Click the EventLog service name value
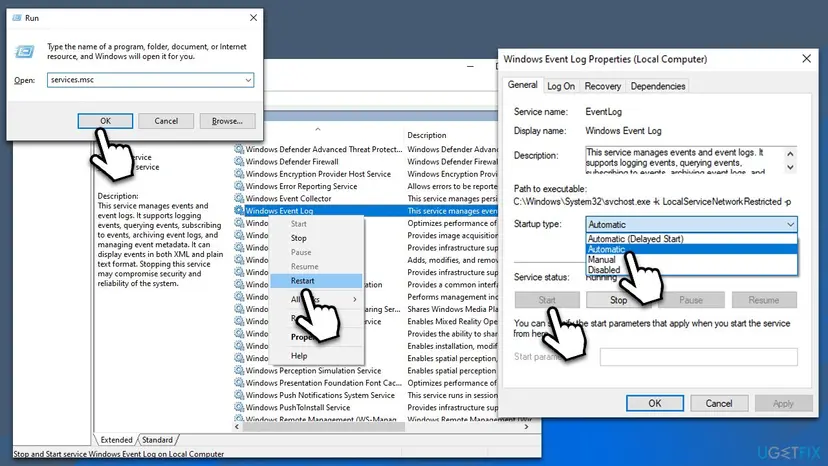This screenshot has height=466, width=828. tap(604, 112)
